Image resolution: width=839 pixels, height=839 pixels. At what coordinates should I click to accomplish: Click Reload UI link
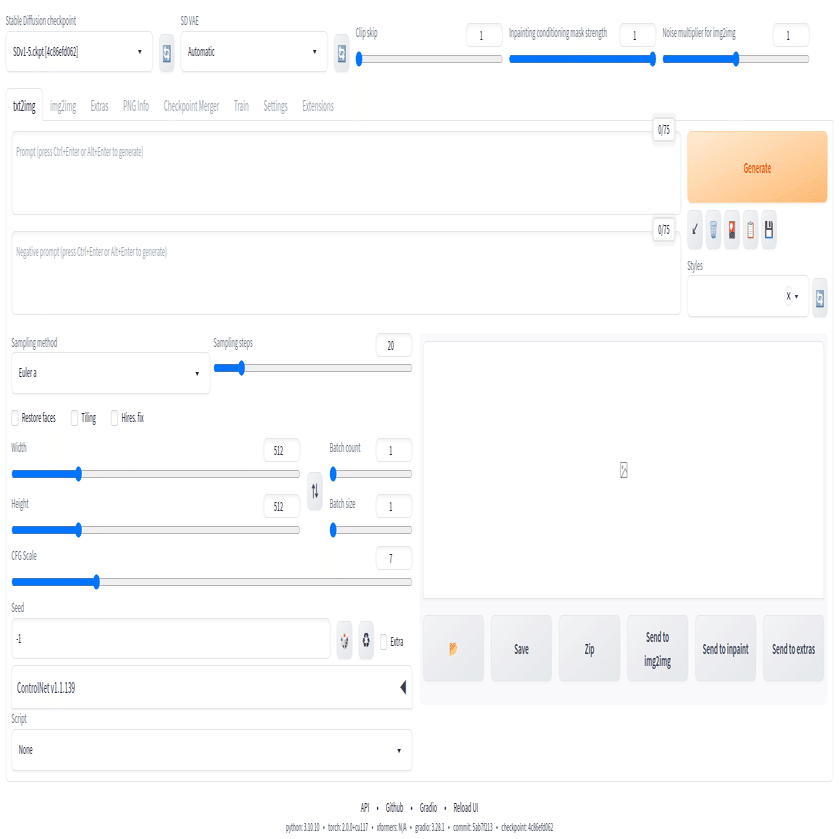tap(466, 807)
